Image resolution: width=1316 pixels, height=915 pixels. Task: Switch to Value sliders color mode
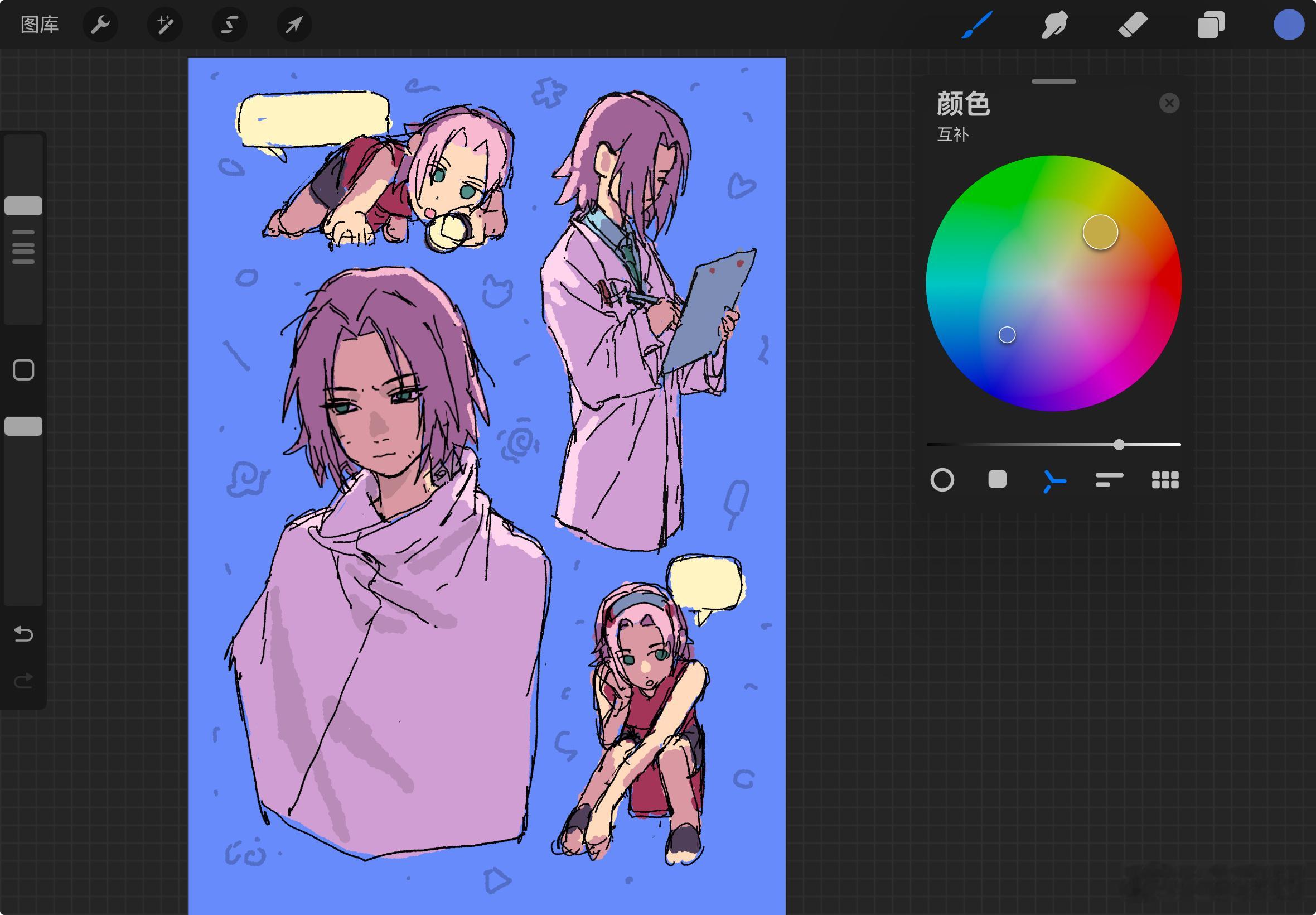1109,480
